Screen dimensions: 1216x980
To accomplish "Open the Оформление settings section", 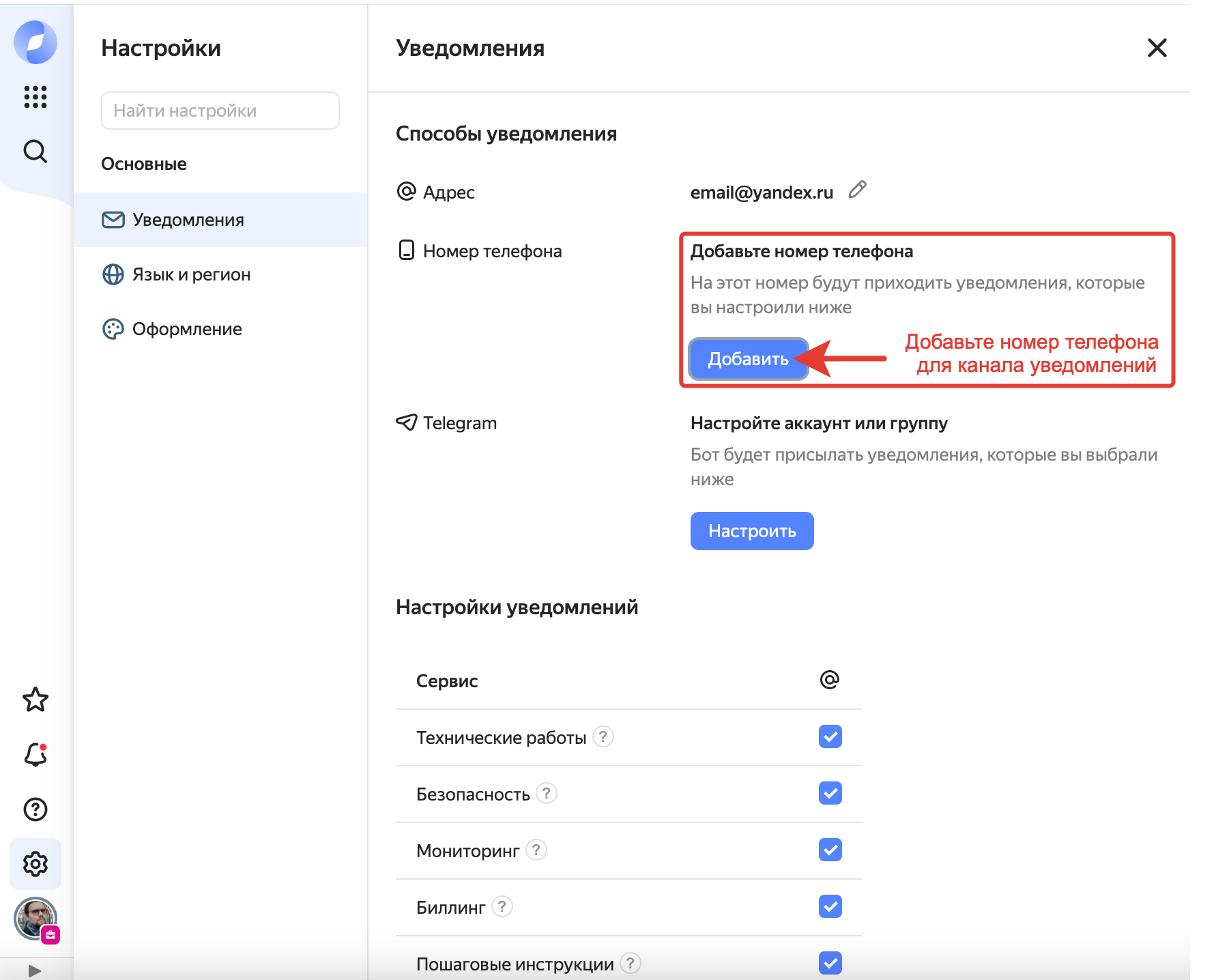I will pyautogui.click(x=186, y=329).
